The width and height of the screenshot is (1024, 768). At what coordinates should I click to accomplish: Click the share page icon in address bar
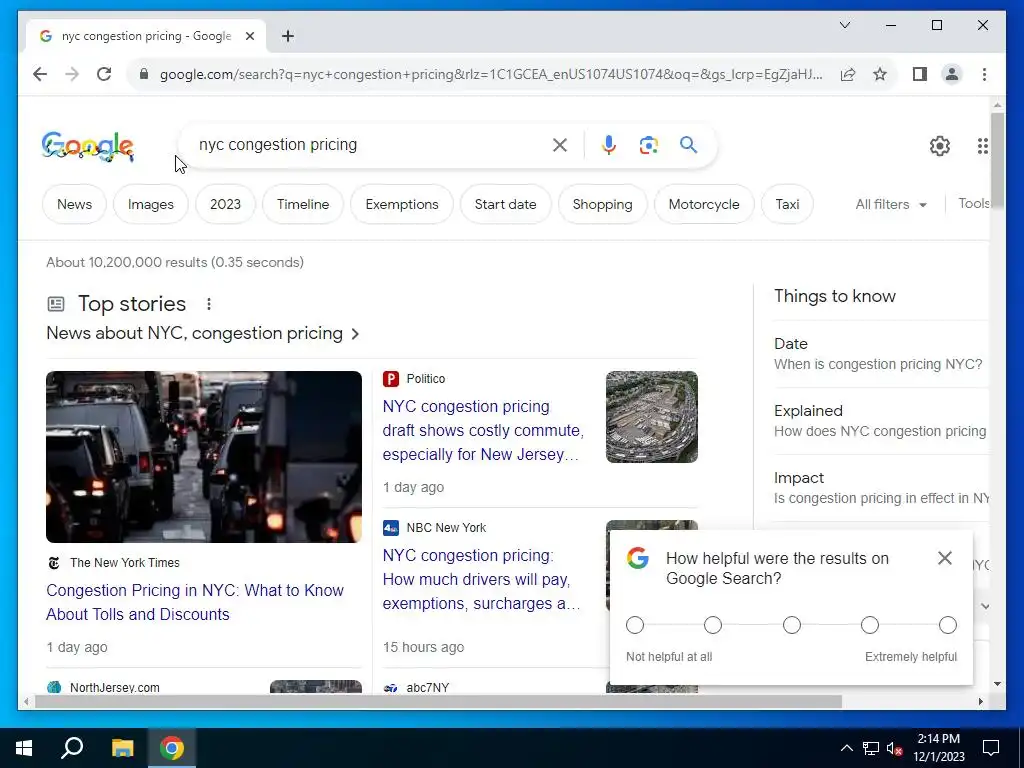coord(848,74)
